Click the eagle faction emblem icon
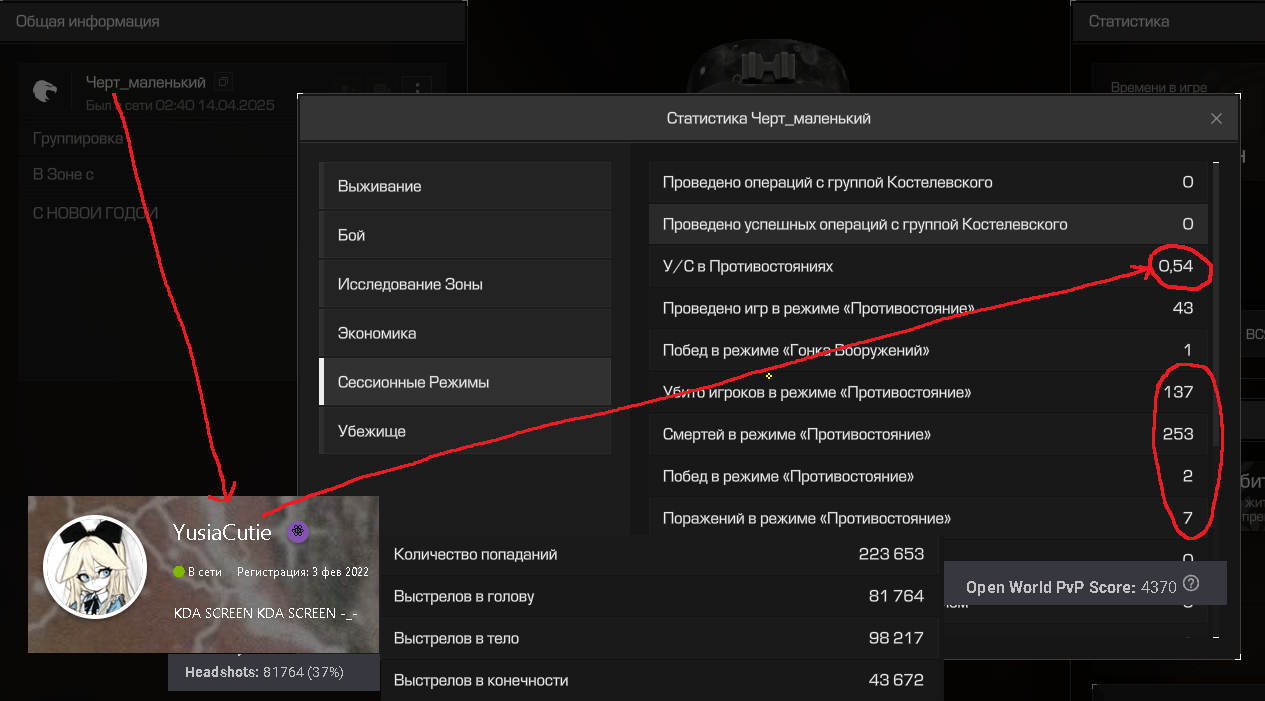The image size is (1265, 701). click(45, 91)
